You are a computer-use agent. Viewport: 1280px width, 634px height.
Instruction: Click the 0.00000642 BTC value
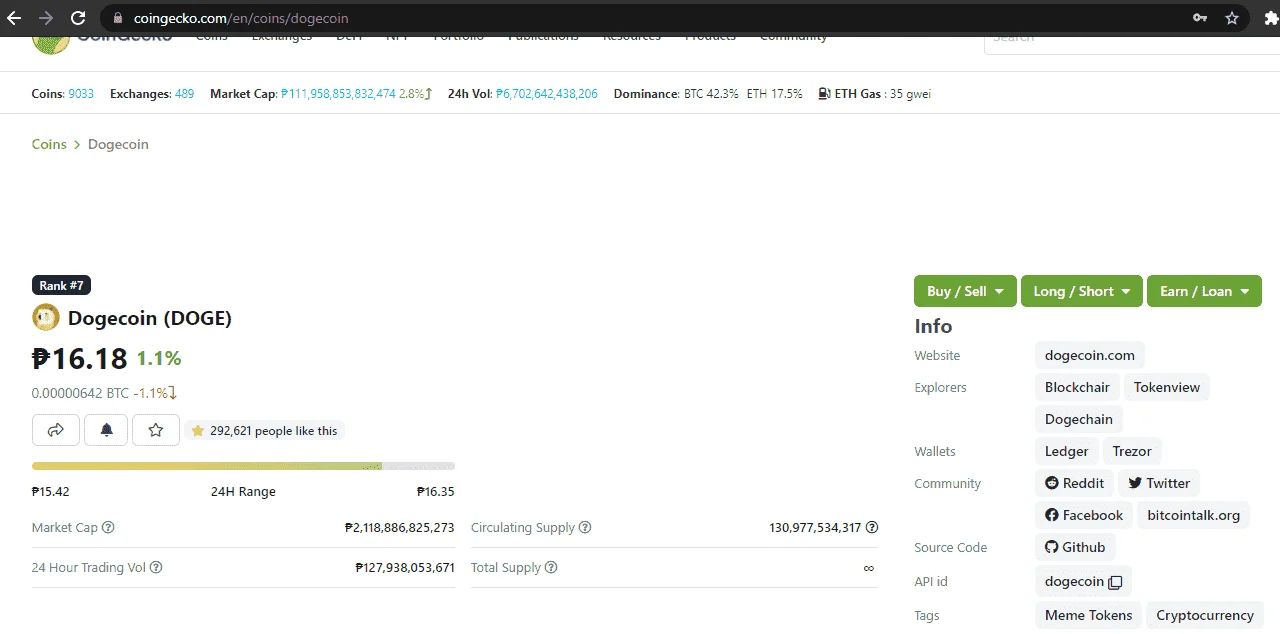click(x=80, y=393)
